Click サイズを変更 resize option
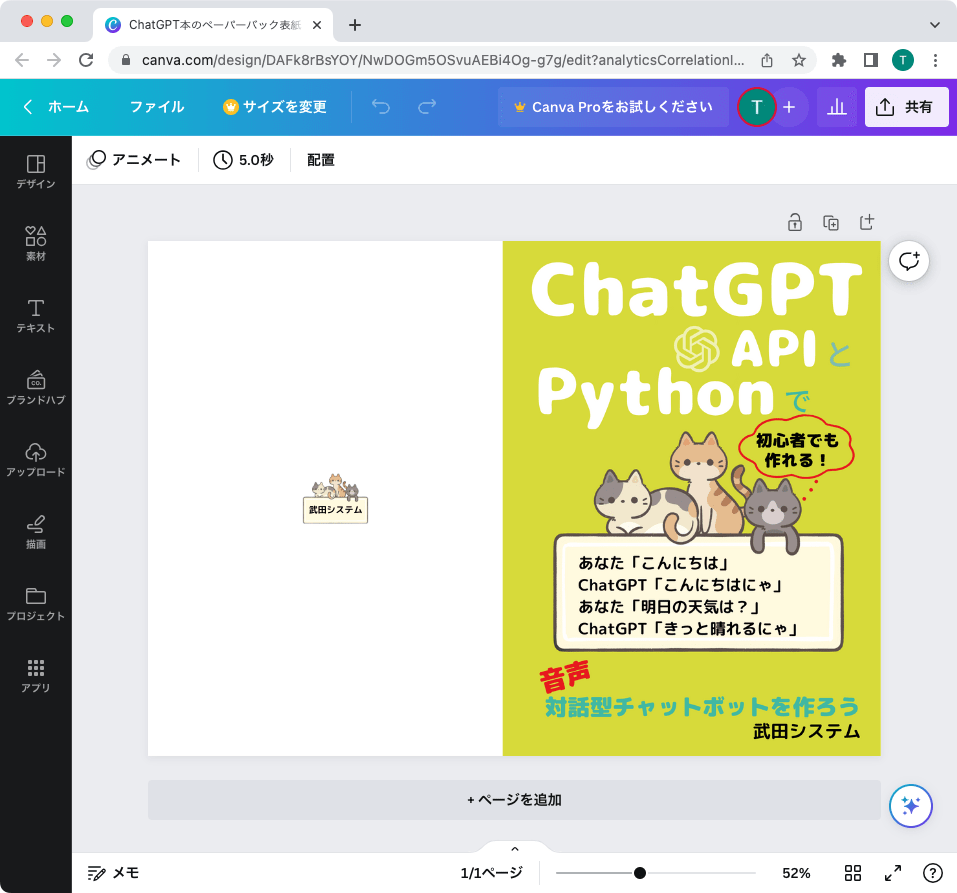The height and width of the screenshot is (893, 957). (x=275, y=107)
